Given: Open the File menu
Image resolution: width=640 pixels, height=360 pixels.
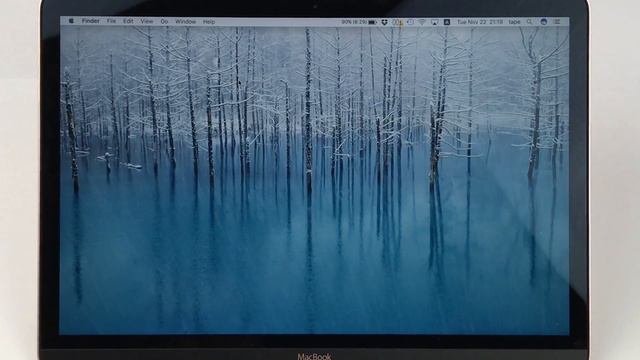Looking at the screenshot, I should click(111, 21).
